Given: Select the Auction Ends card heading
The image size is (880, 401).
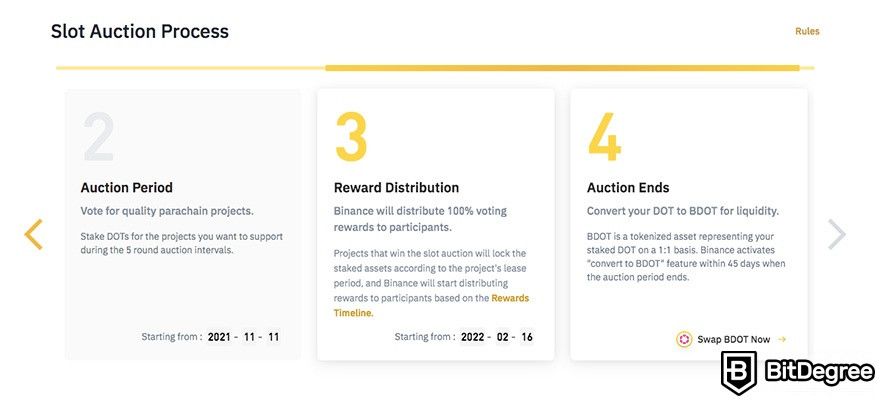Looking at the screenshot, I should pyautogui.click(x=628, y=188).
